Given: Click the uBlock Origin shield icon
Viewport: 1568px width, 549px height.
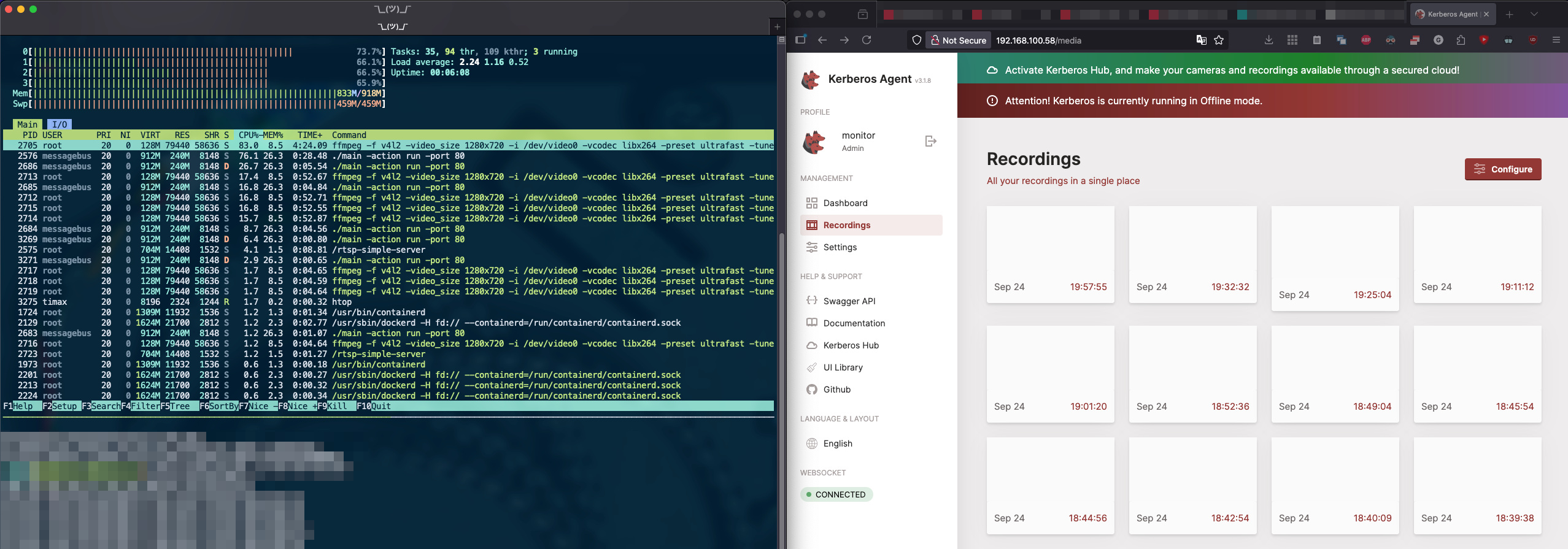Looking at the screenshot, I should [x=1533, y=40].
